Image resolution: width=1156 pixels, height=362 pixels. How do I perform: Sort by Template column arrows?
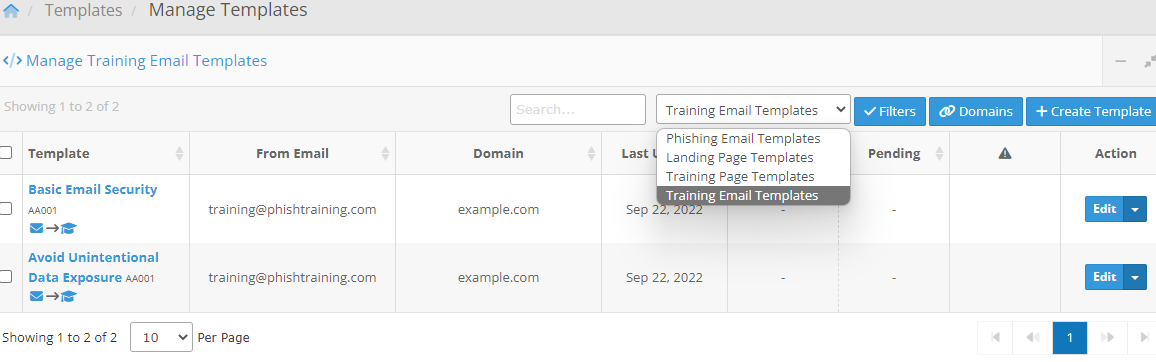(x=179, y=153)
